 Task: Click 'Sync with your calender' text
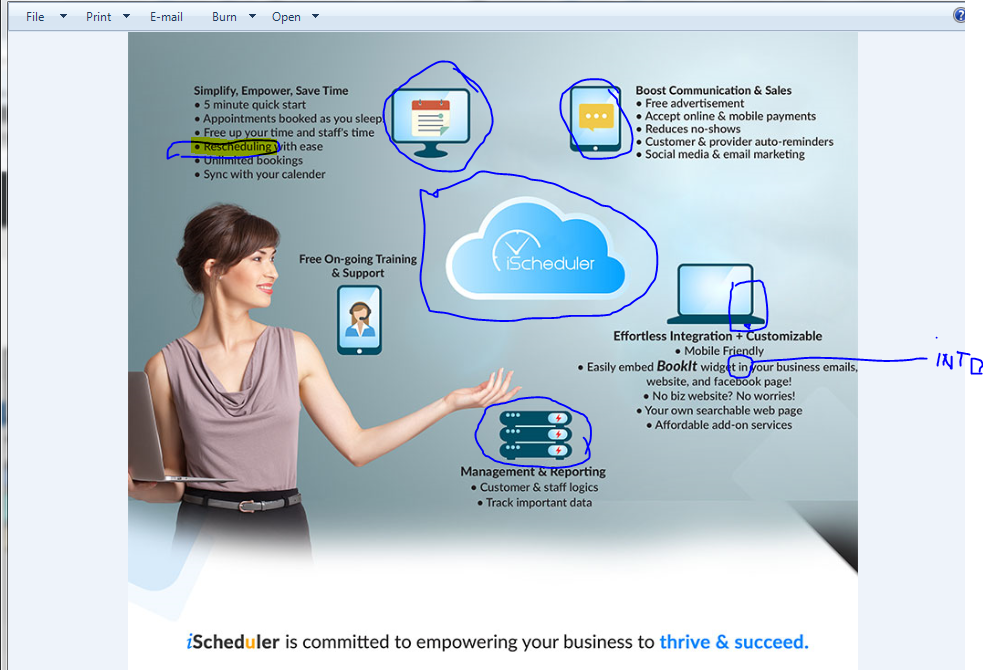[x=264, y=174]
